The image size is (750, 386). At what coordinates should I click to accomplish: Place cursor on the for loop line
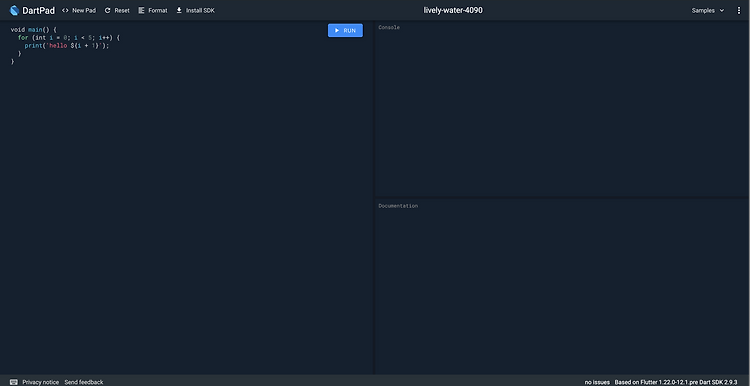pyautogui.click(x=69, y=37)
